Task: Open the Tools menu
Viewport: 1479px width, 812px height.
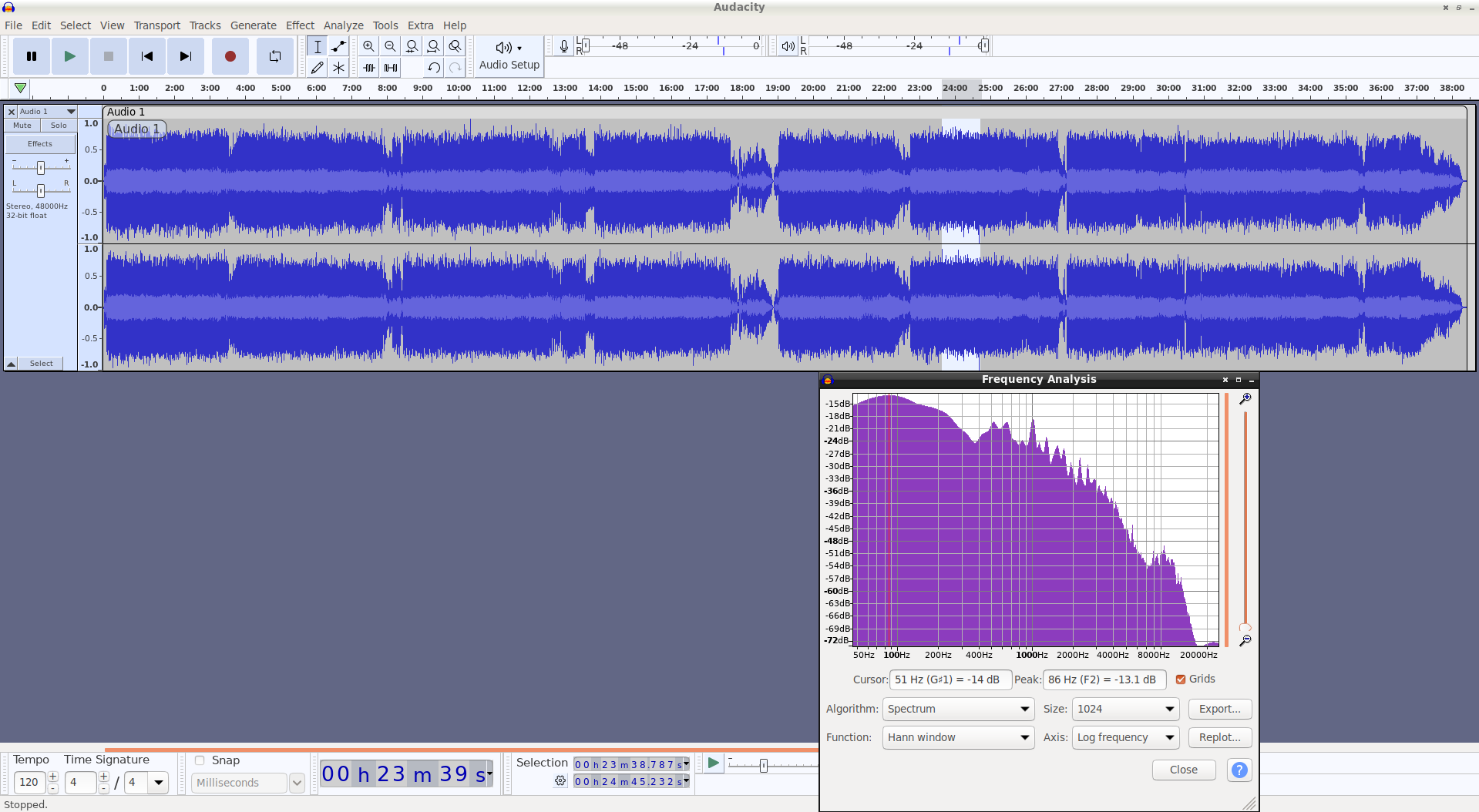Action: pyautogui.click(x=385, y=25)
